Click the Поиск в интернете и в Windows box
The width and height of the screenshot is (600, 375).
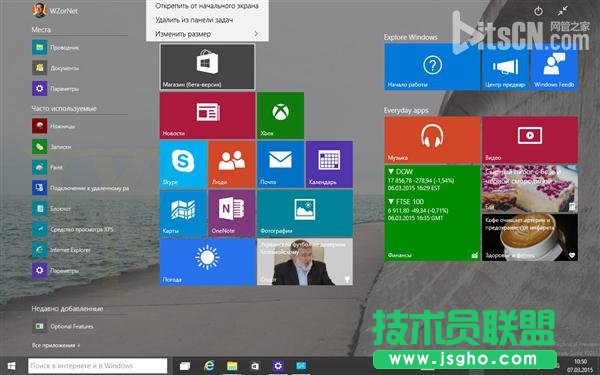point(98,366)
